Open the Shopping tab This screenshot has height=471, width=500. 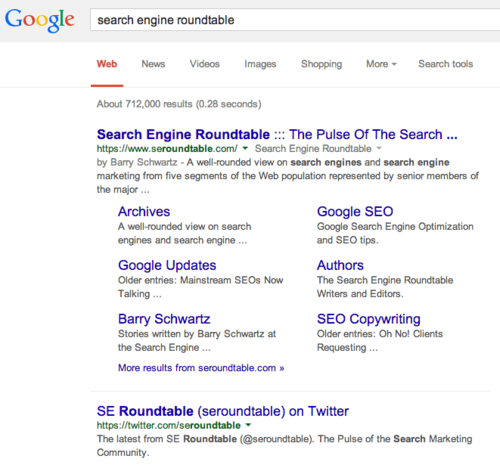(x=322, y=64)
